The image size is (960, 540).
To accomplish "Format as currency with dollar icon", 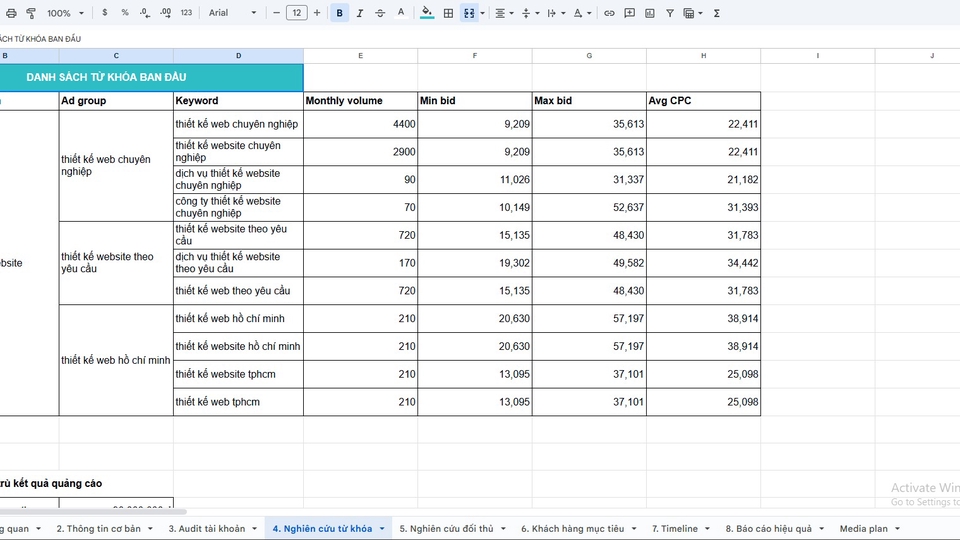I will pyautogui.click(x=105, y=13).
